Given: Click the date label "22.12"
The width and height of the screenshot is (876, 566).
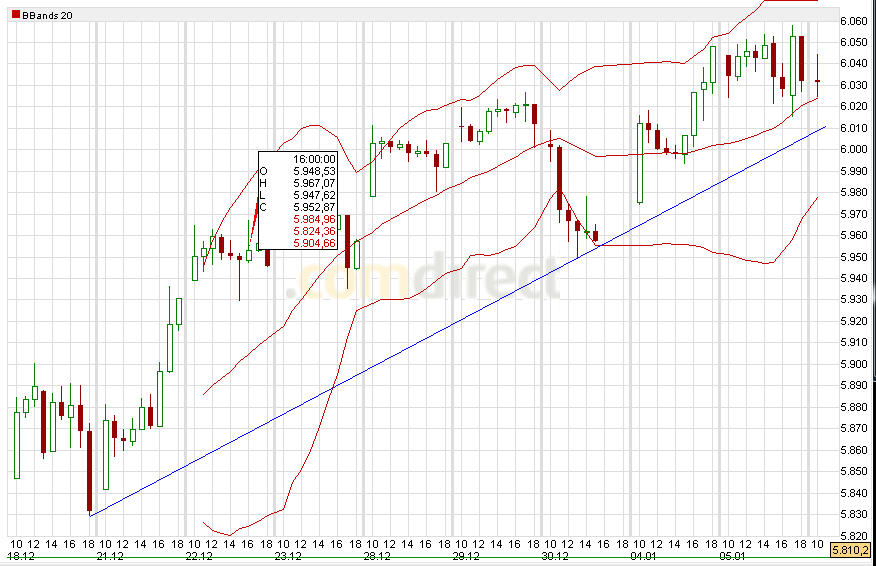Looking at the screenshot, I should [x=199, y=557].
